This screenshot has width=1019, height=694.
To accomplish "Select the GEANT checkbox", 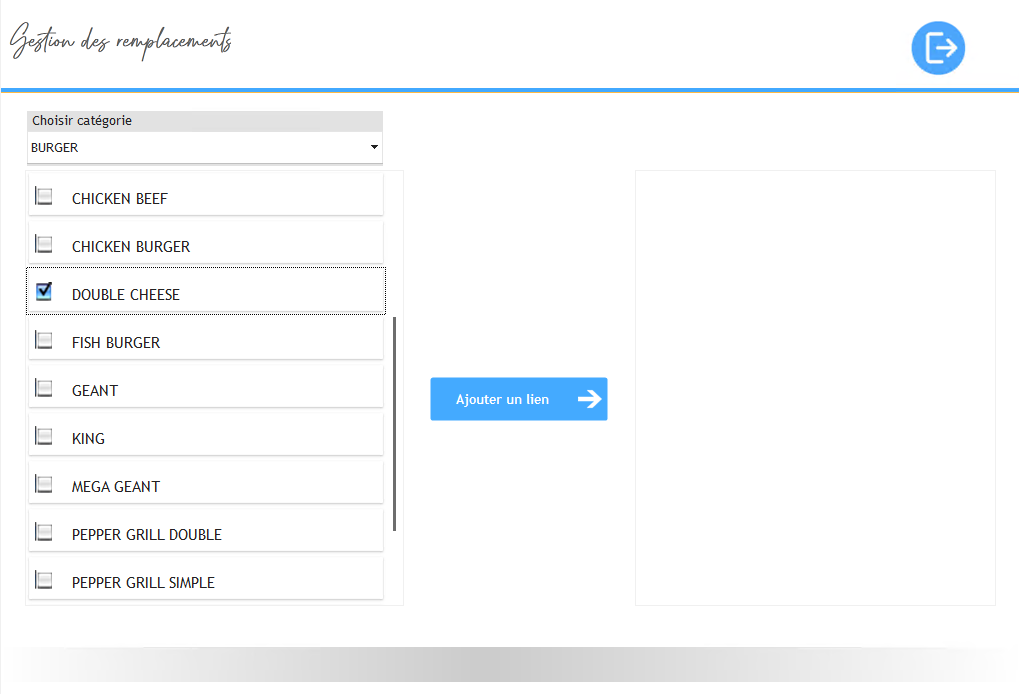I will tap(44, 388).
